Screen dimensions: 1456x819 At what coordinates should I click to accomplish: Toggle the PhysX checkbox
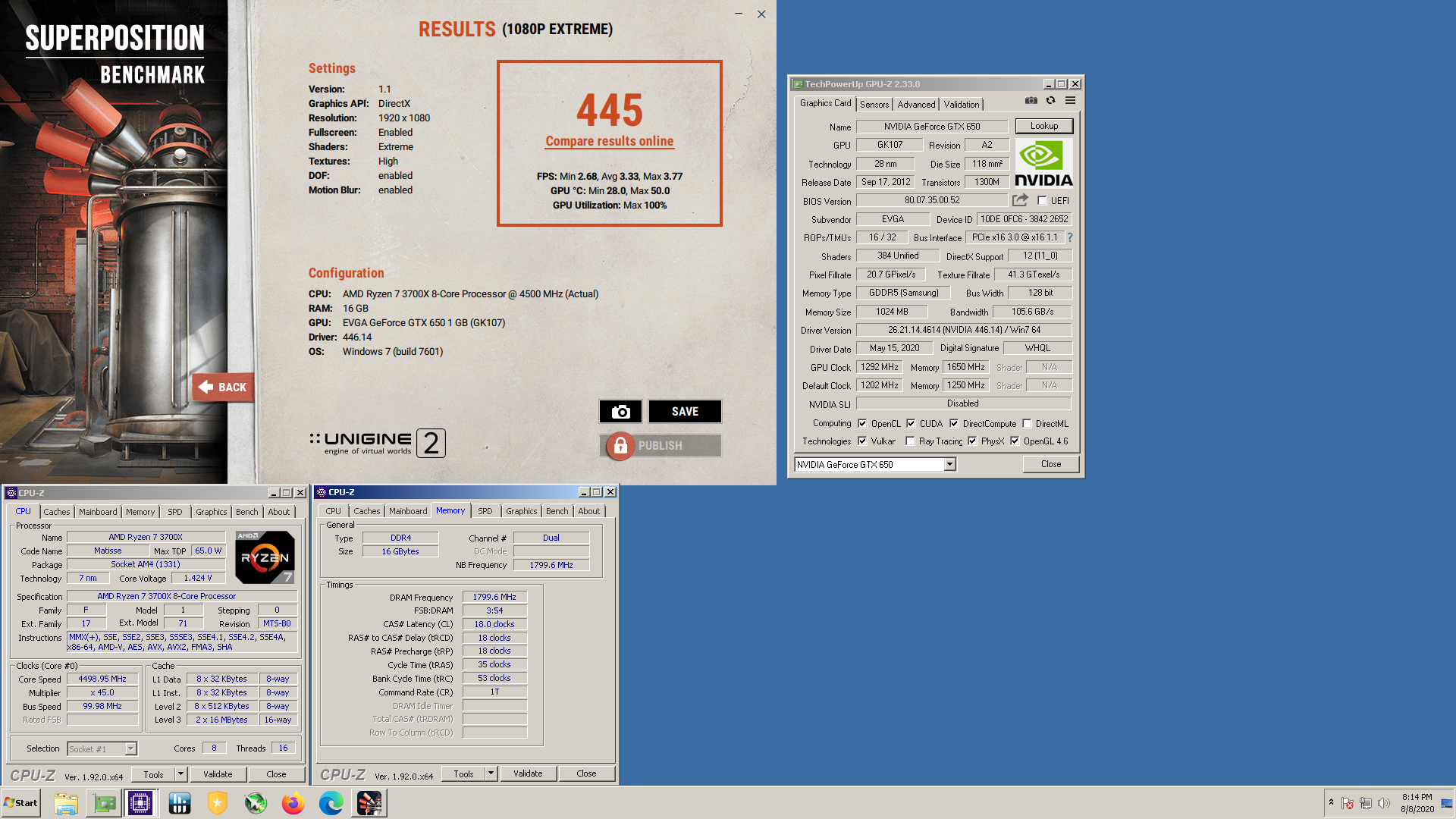point(972,441)
